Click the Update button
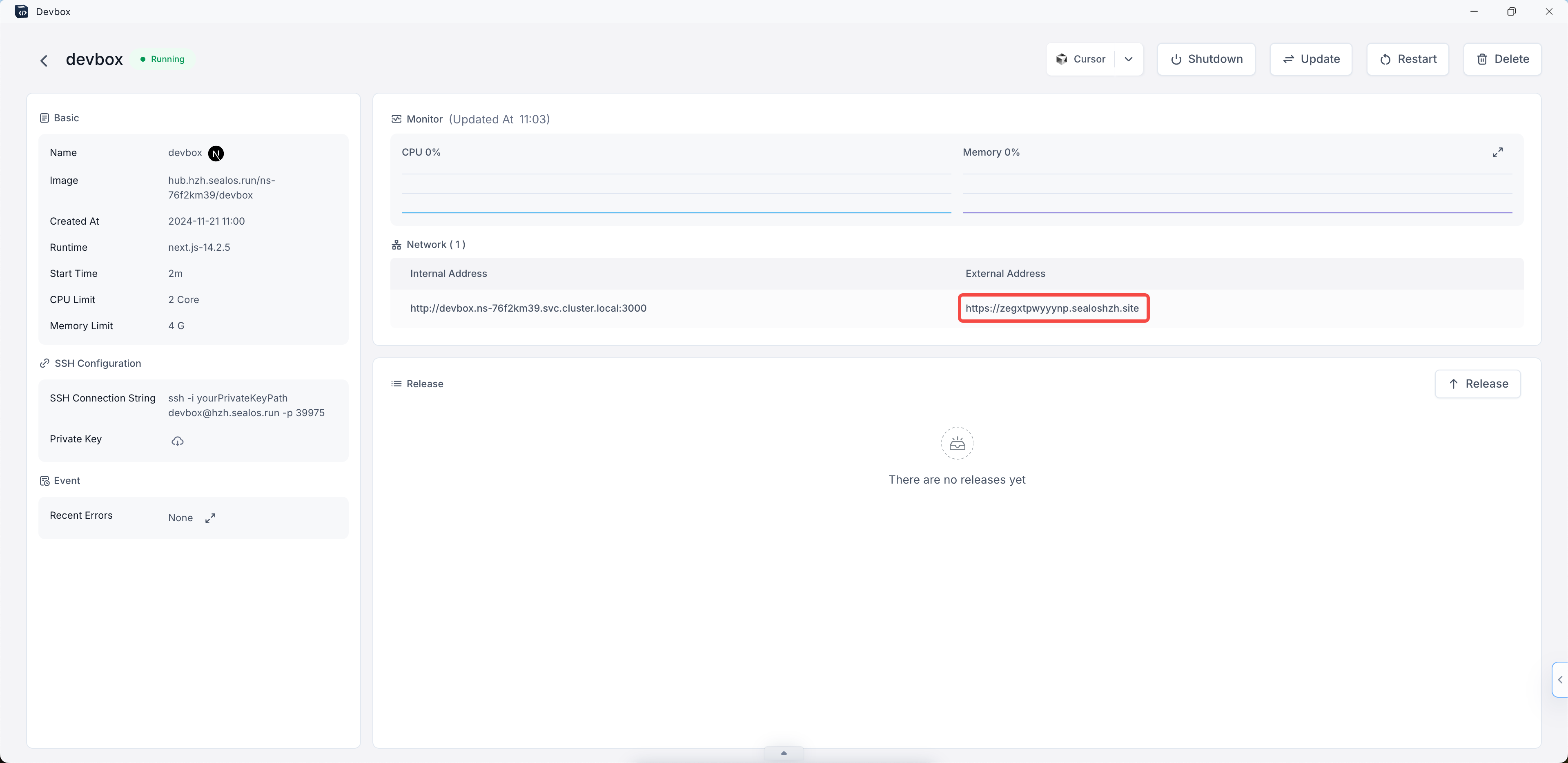Viewport: 1568px width, 763px height. tap(1310, 59)
